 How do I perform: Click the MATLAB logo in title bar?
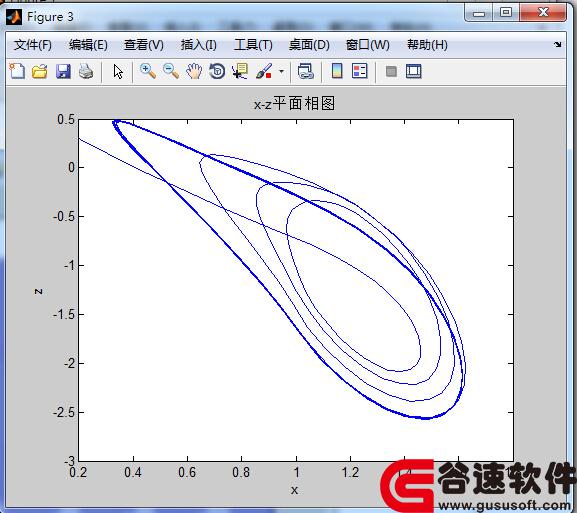click(x=14, y=17)
